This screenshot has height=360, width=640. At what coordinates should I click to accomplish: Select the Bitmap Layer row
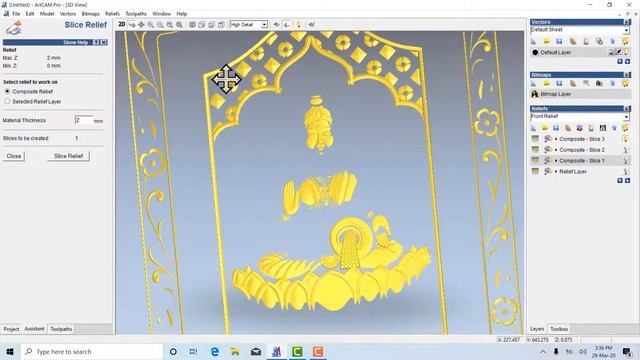tap(580, 94)
